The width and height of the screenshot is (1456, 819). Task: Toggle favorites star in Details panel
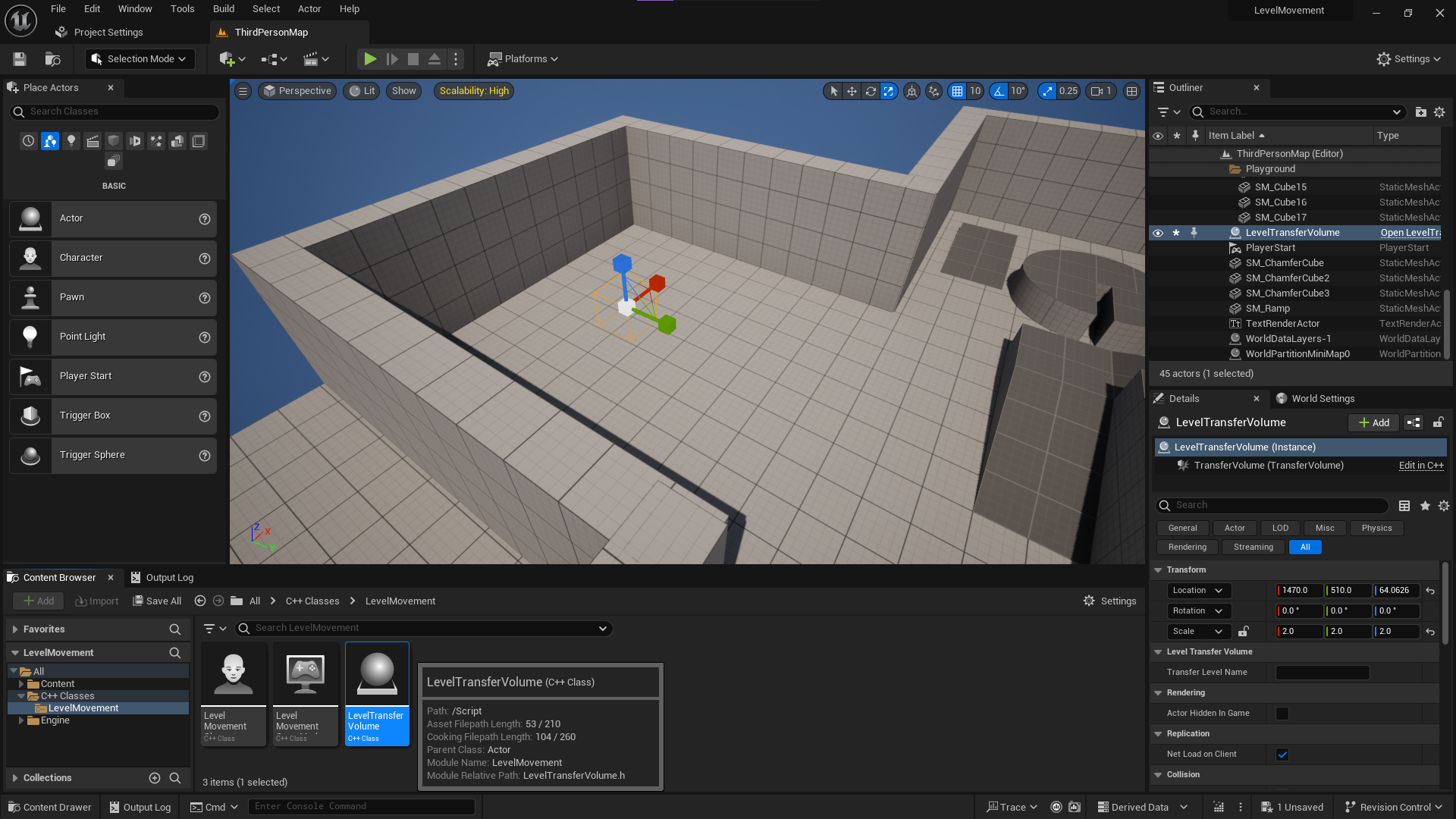(x=1425, y=506)
